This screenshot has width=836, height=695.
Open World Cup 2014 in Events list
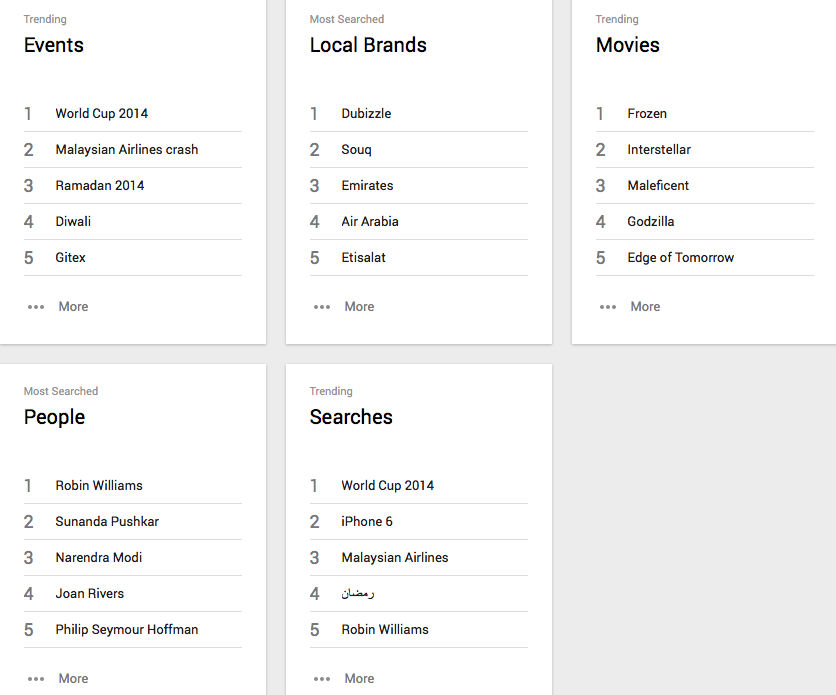(101, 114)
